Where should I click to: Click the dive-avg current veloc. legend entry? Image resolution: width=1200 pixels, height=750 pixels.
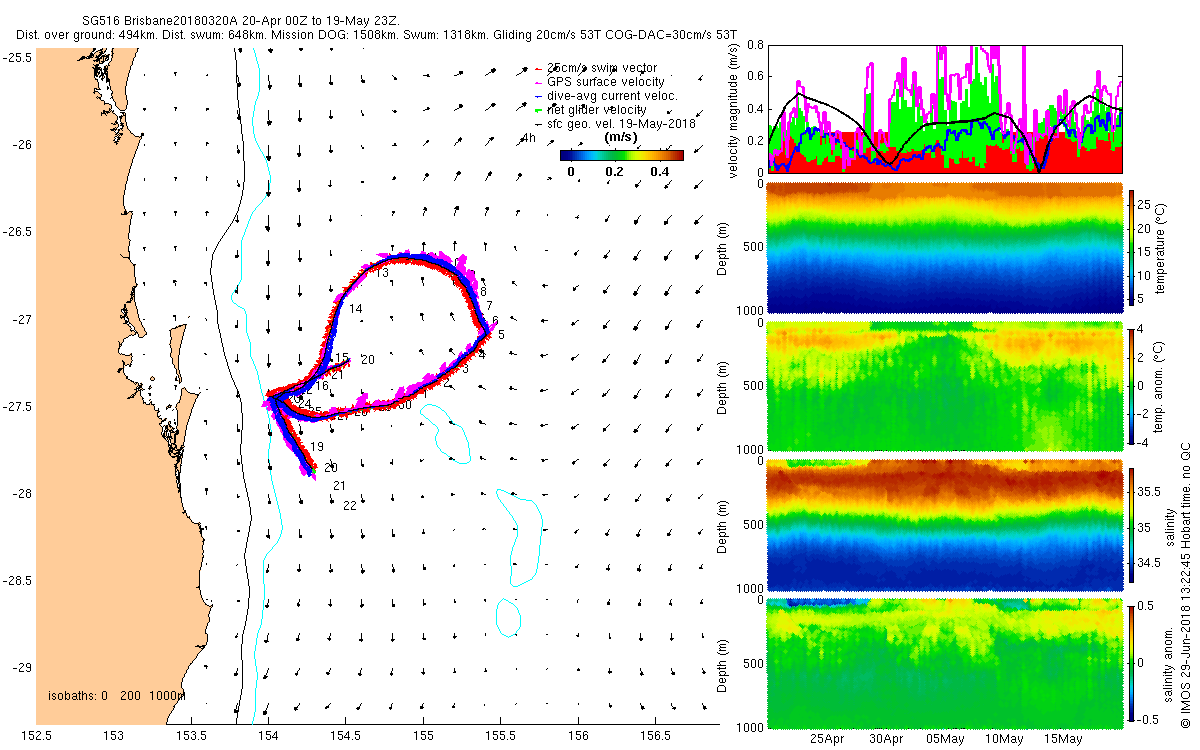602,95
